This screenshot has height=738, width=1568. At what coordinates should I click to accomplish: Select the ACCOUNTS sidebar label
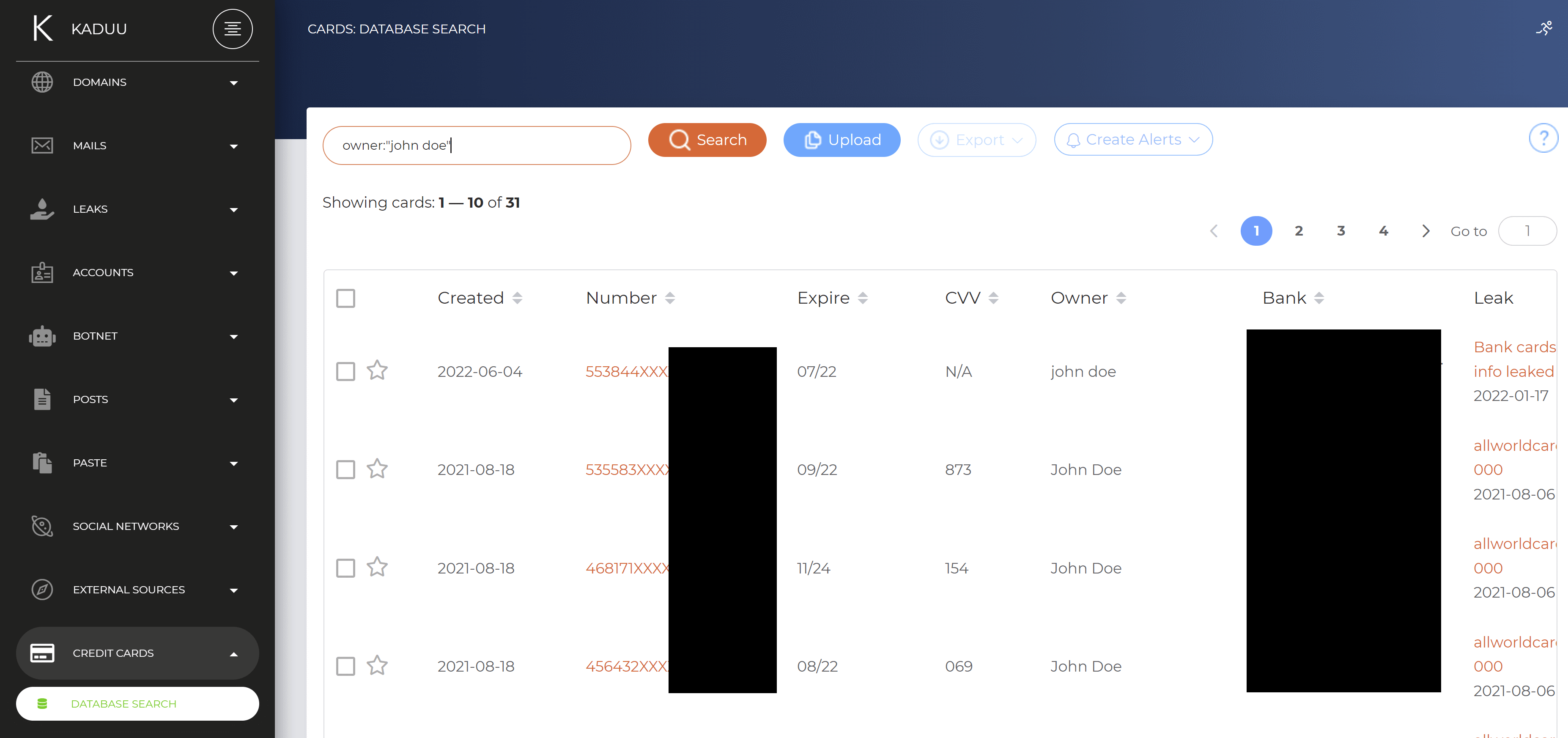coord(103,272)
